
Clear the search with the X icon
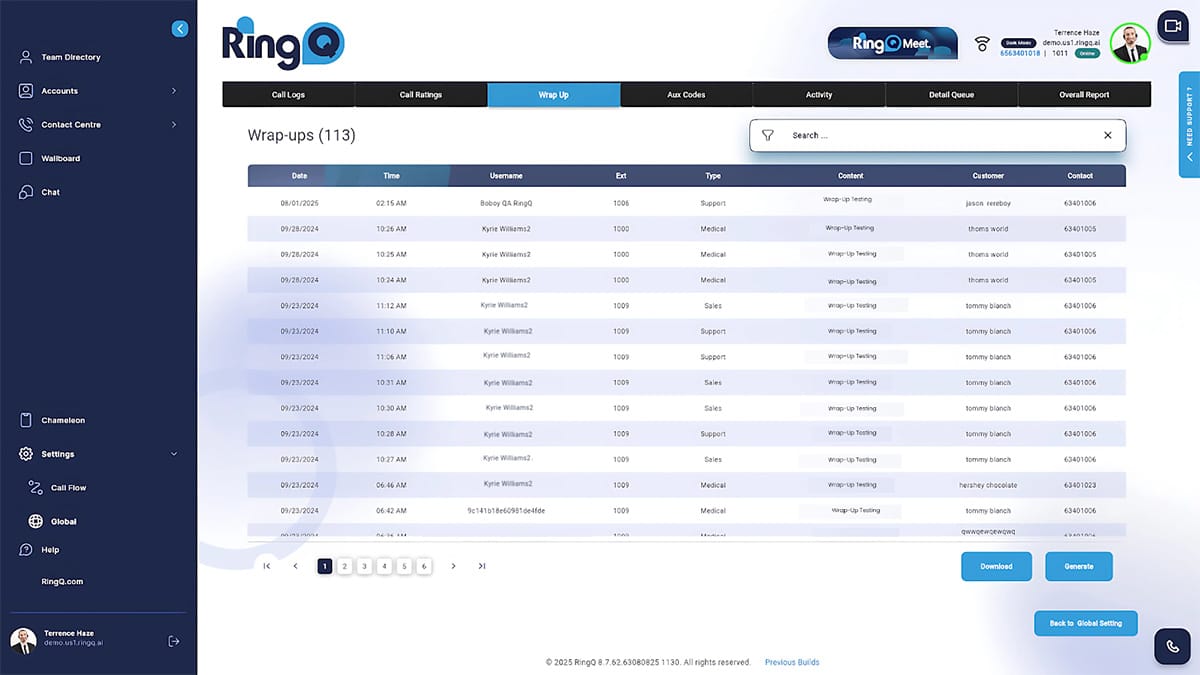[x=1107, y=135]
